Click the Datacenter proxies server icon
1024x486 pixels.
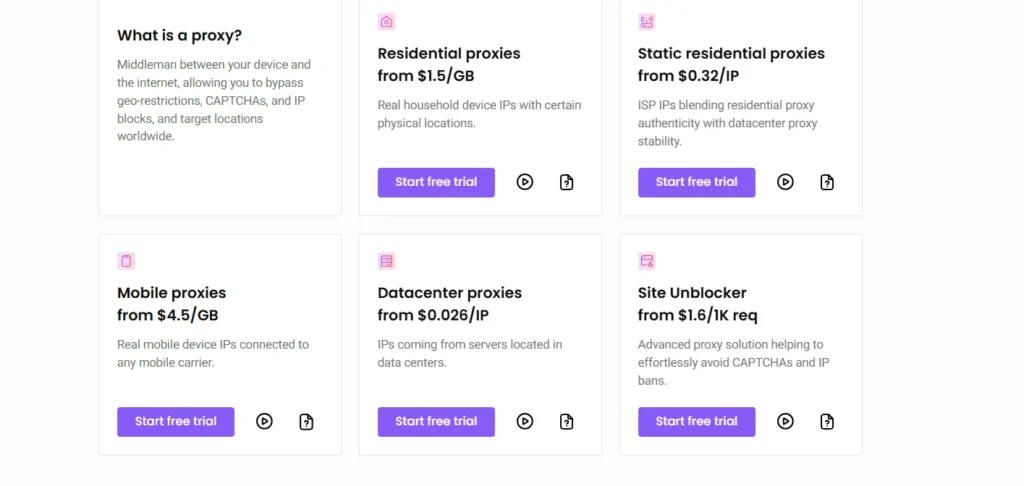pyautogui.click(x=387, y=261)
